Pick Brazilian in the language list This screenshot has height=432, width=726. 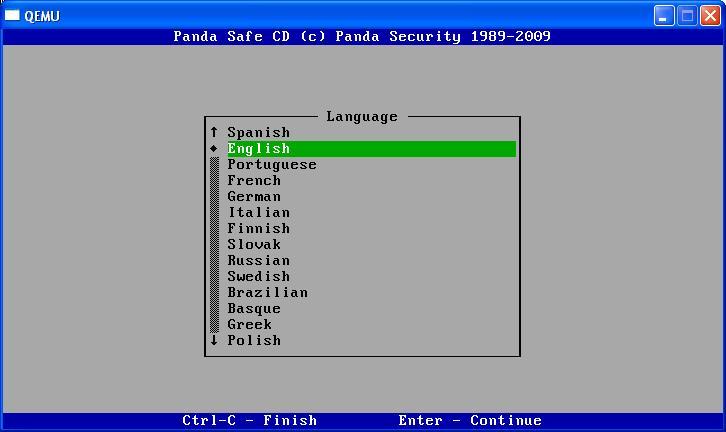pos(267,293)
